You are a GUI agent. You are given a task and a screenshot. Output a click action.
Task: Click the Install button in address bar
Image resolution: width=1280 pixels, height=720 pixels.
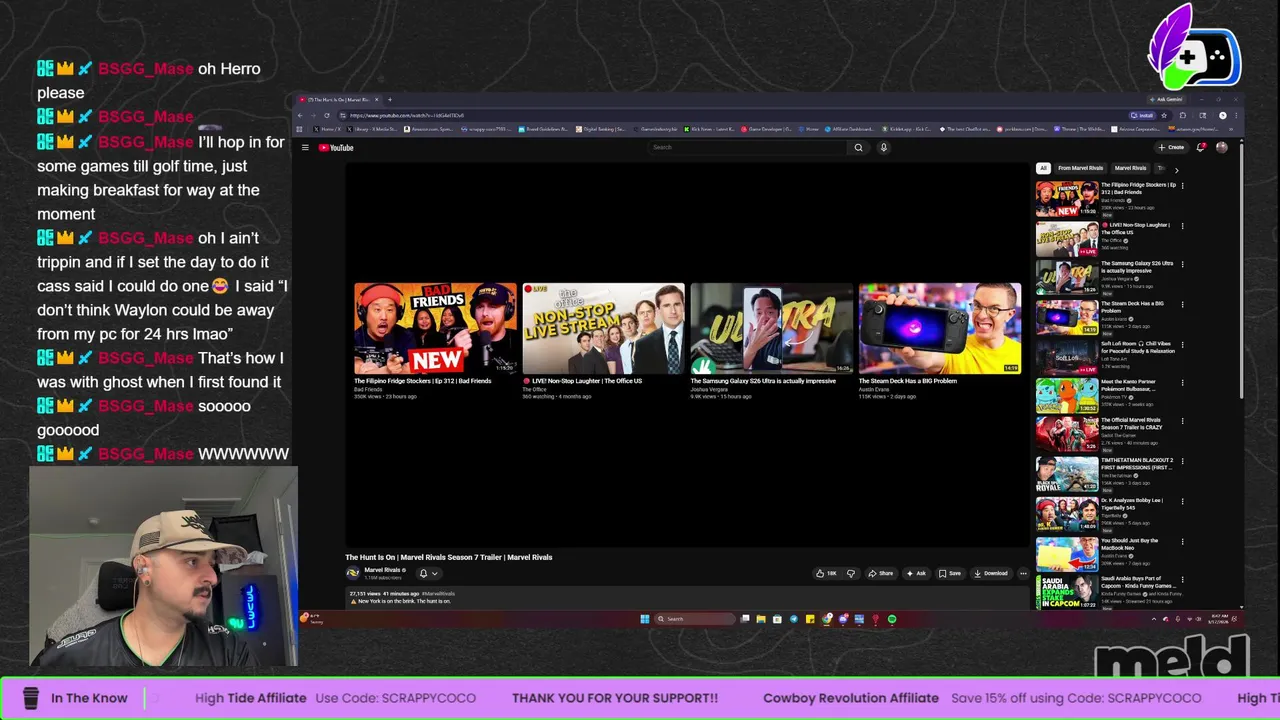pos(1142,115)
